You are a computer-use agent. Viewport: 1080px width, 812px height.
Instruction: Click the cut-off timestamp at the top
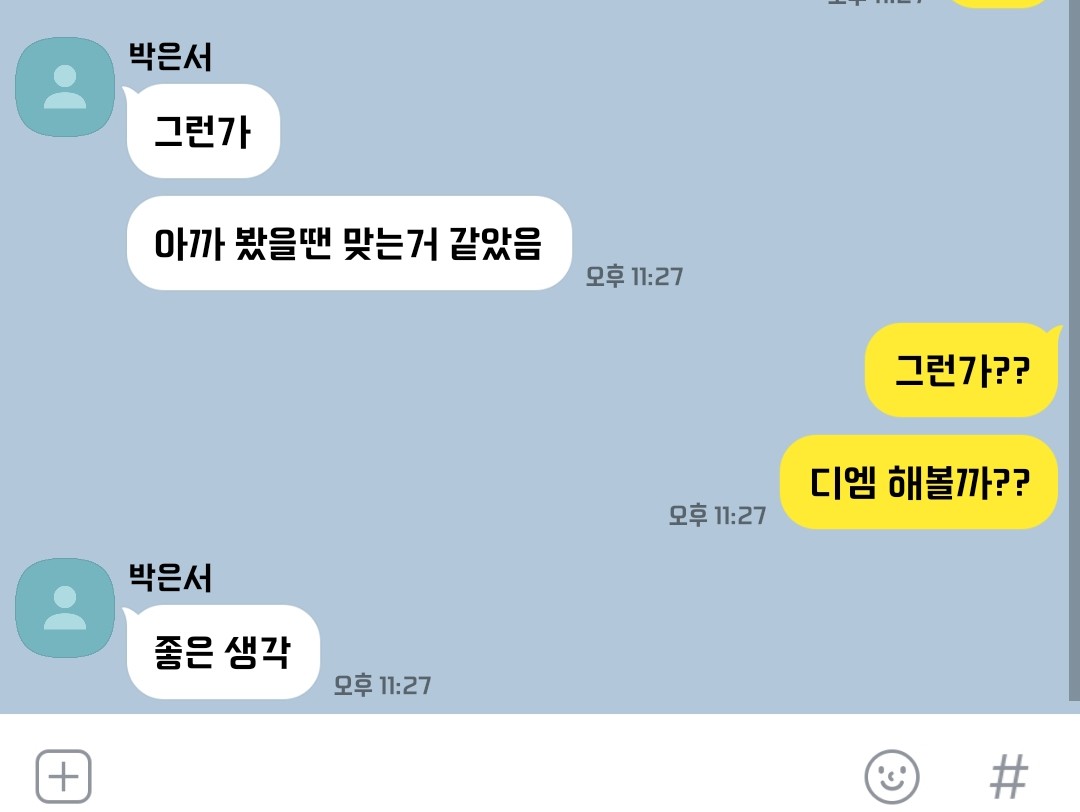coord(875,2)
